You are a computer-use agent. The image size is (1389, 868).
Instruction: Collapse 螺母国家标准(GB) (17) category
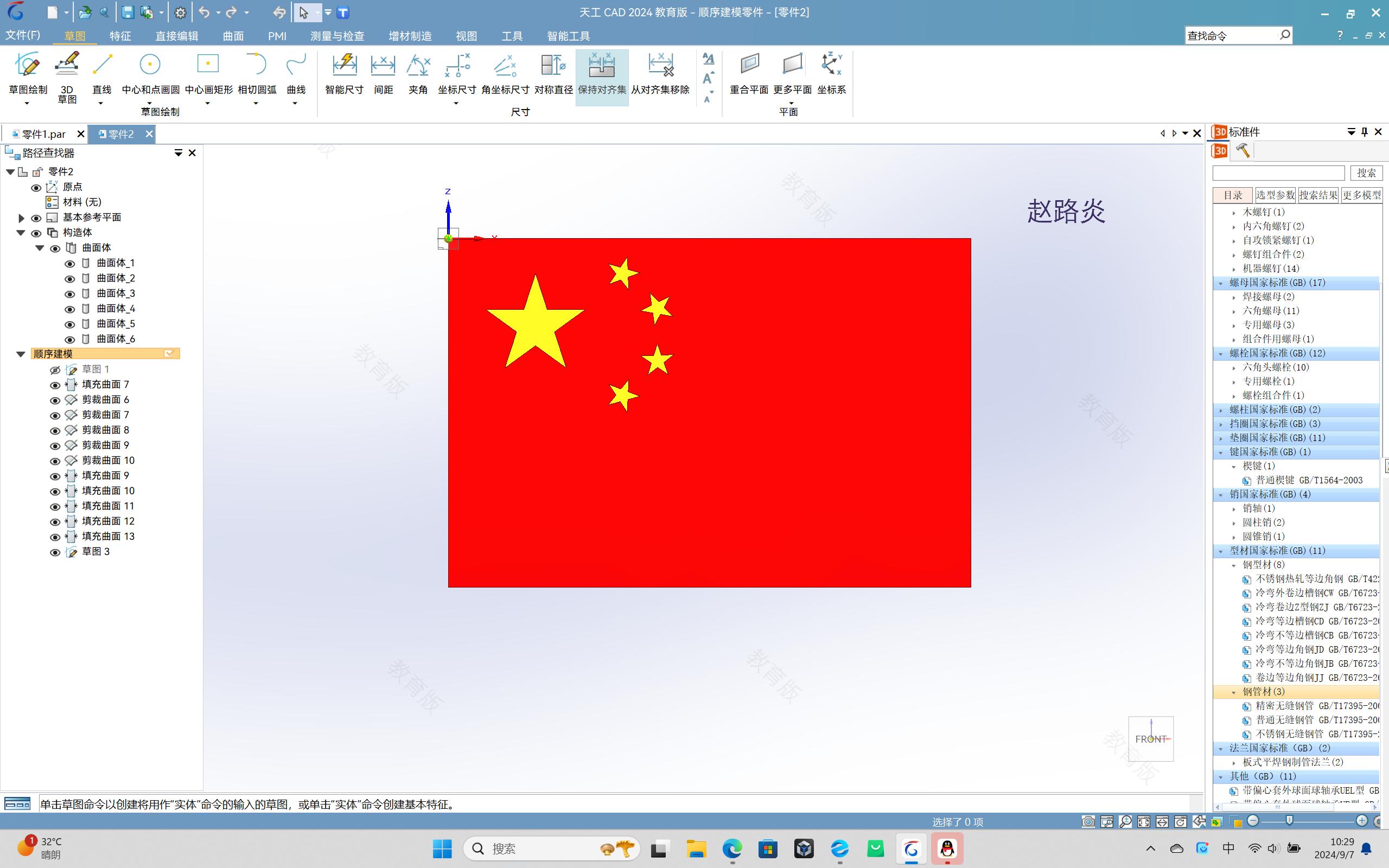coord(1221,283)
